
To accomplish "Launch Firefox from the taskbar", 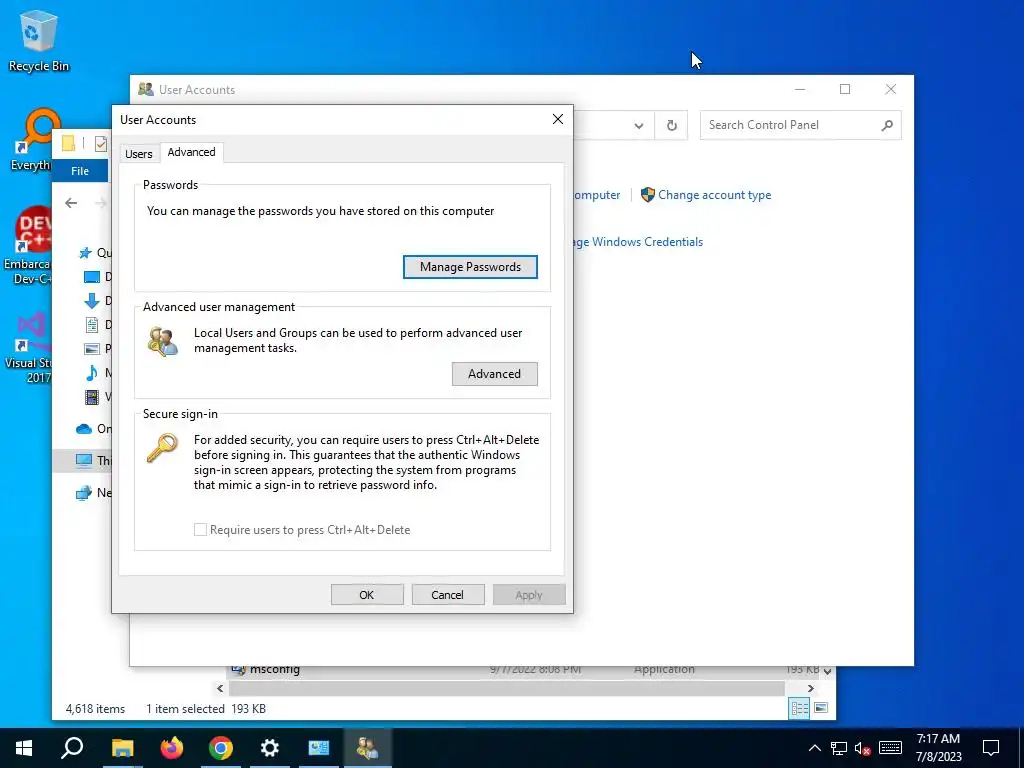I will pos(172,748).
